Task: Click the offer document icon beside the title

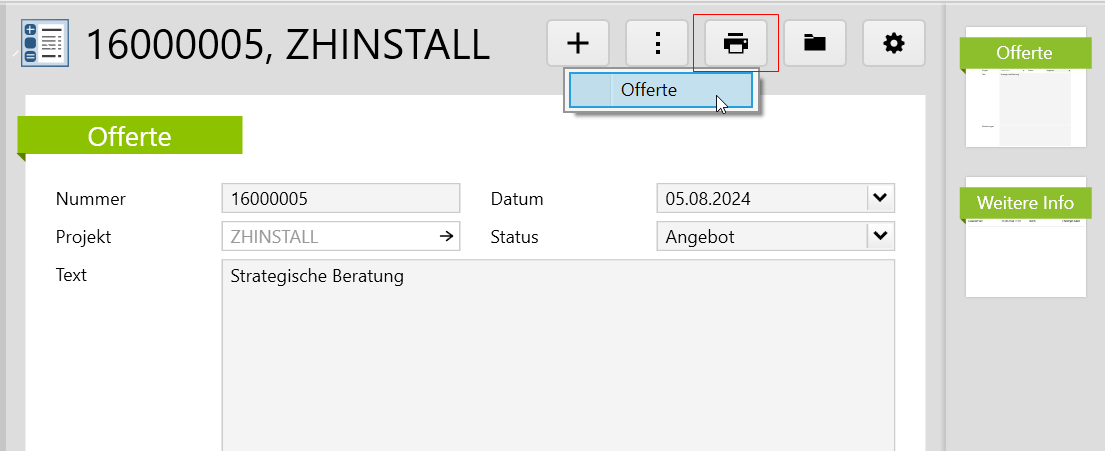Action: tap(44, 44)
